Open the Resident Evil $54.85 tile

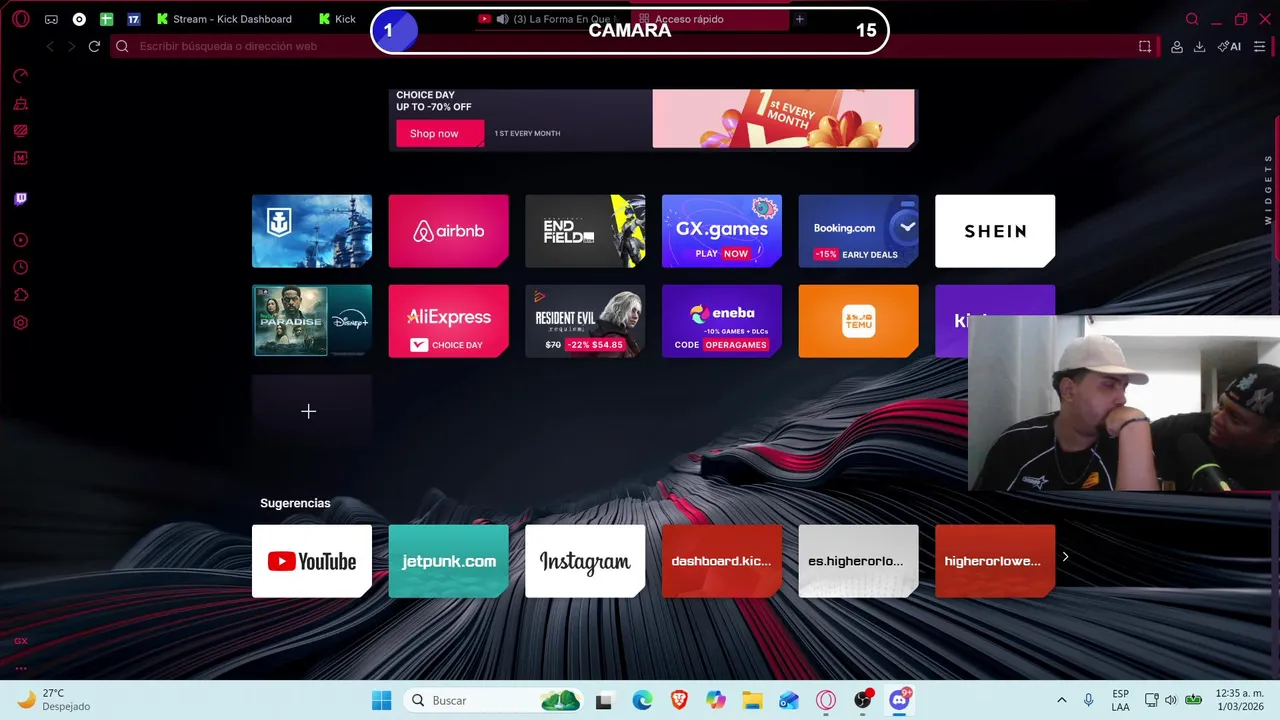pos(585,321)
